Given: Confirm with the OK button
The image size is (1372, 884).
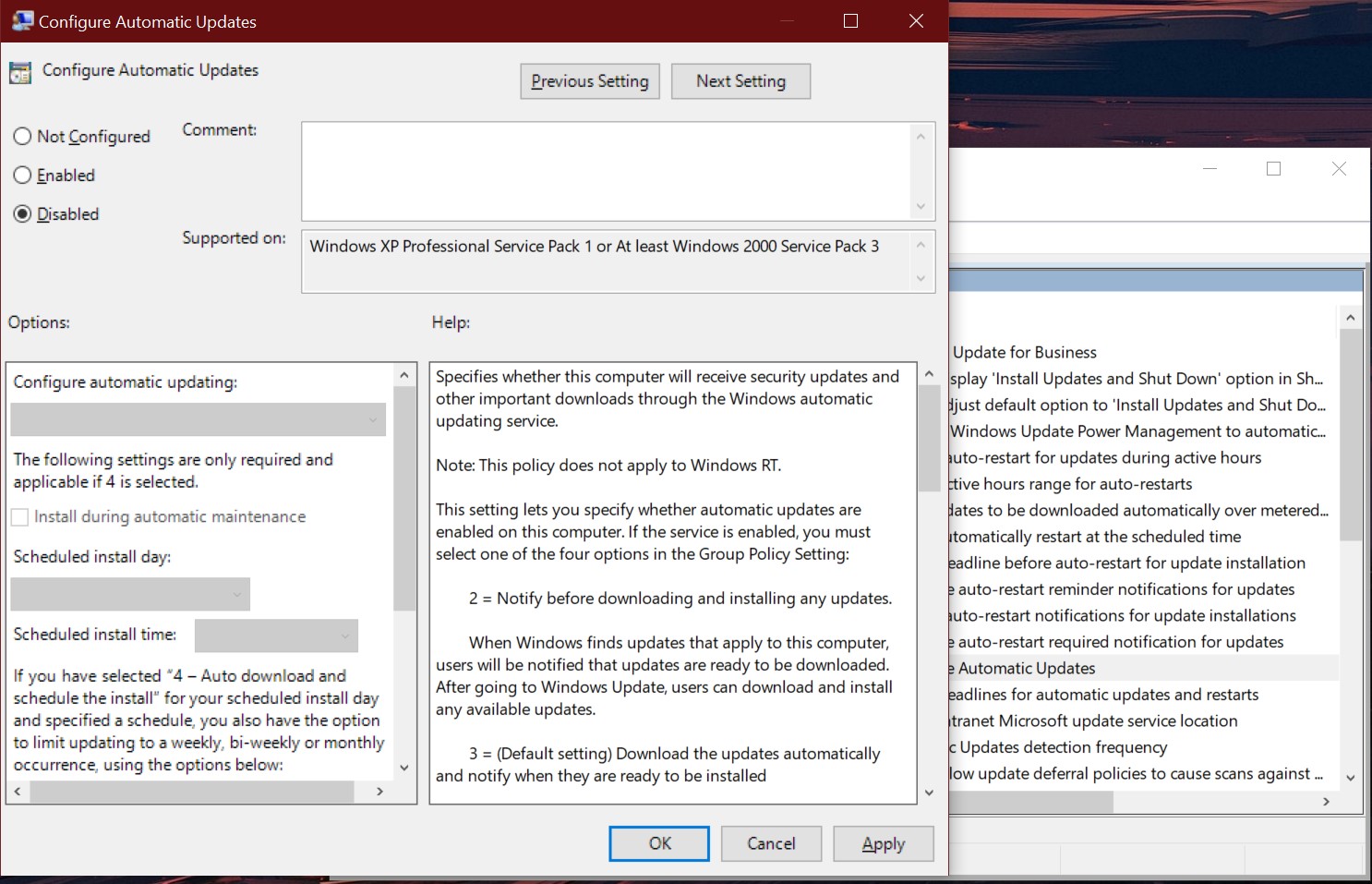Looking at the screenshot, I should tap(659, 843).
